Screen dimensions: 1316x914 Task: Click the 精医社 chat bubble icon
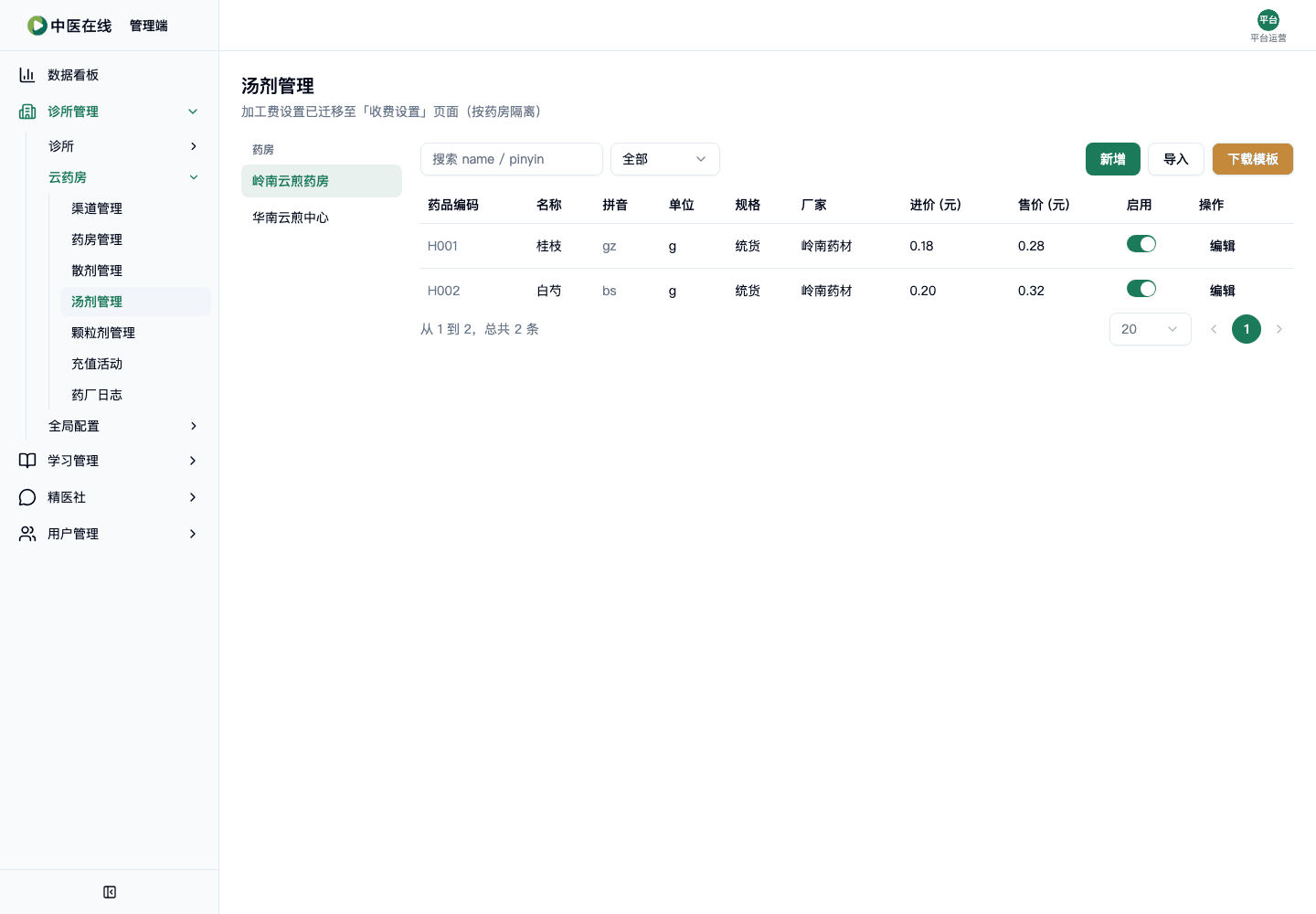tap(27, 497)
